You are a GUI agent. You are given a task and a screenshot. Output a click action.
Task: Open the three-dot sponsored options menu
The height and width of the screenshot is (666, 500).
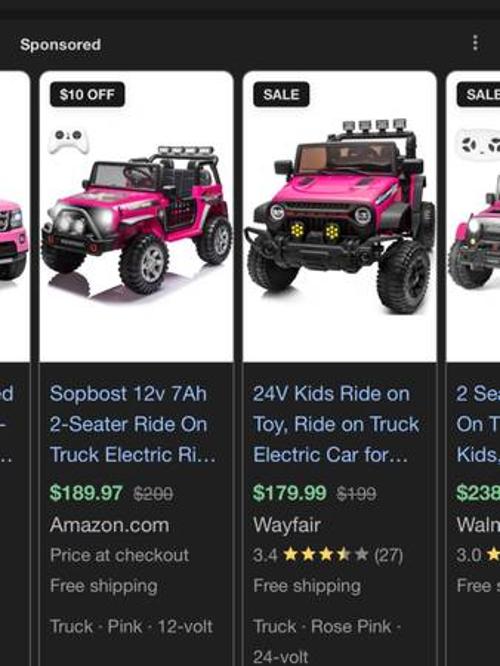point(475,43)
